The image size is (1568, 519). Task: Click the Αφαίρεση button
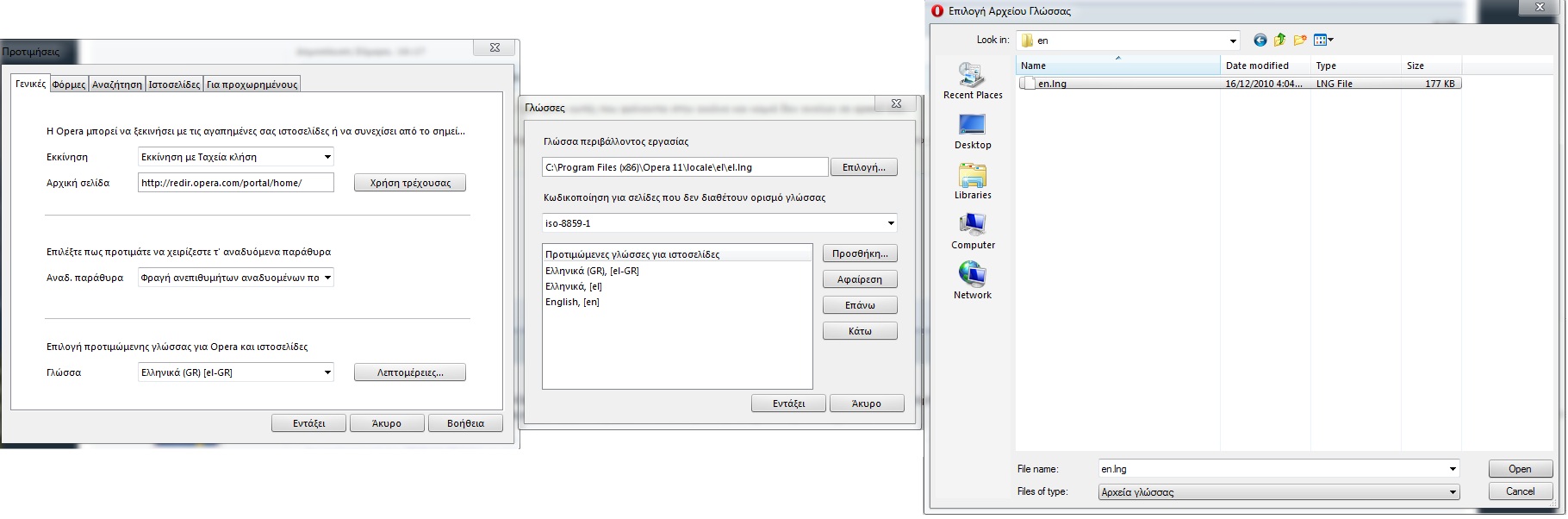[860, 279]
